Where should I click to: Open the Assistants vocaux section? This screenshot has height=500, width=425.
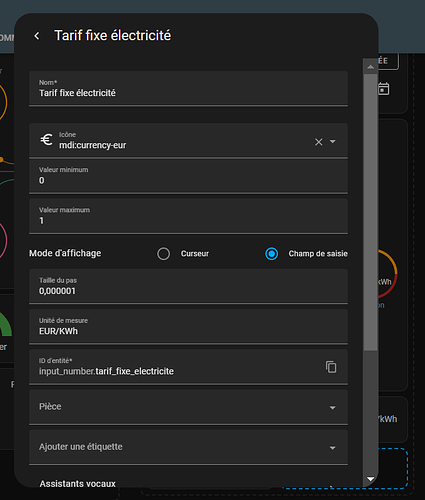click(78, 484)
